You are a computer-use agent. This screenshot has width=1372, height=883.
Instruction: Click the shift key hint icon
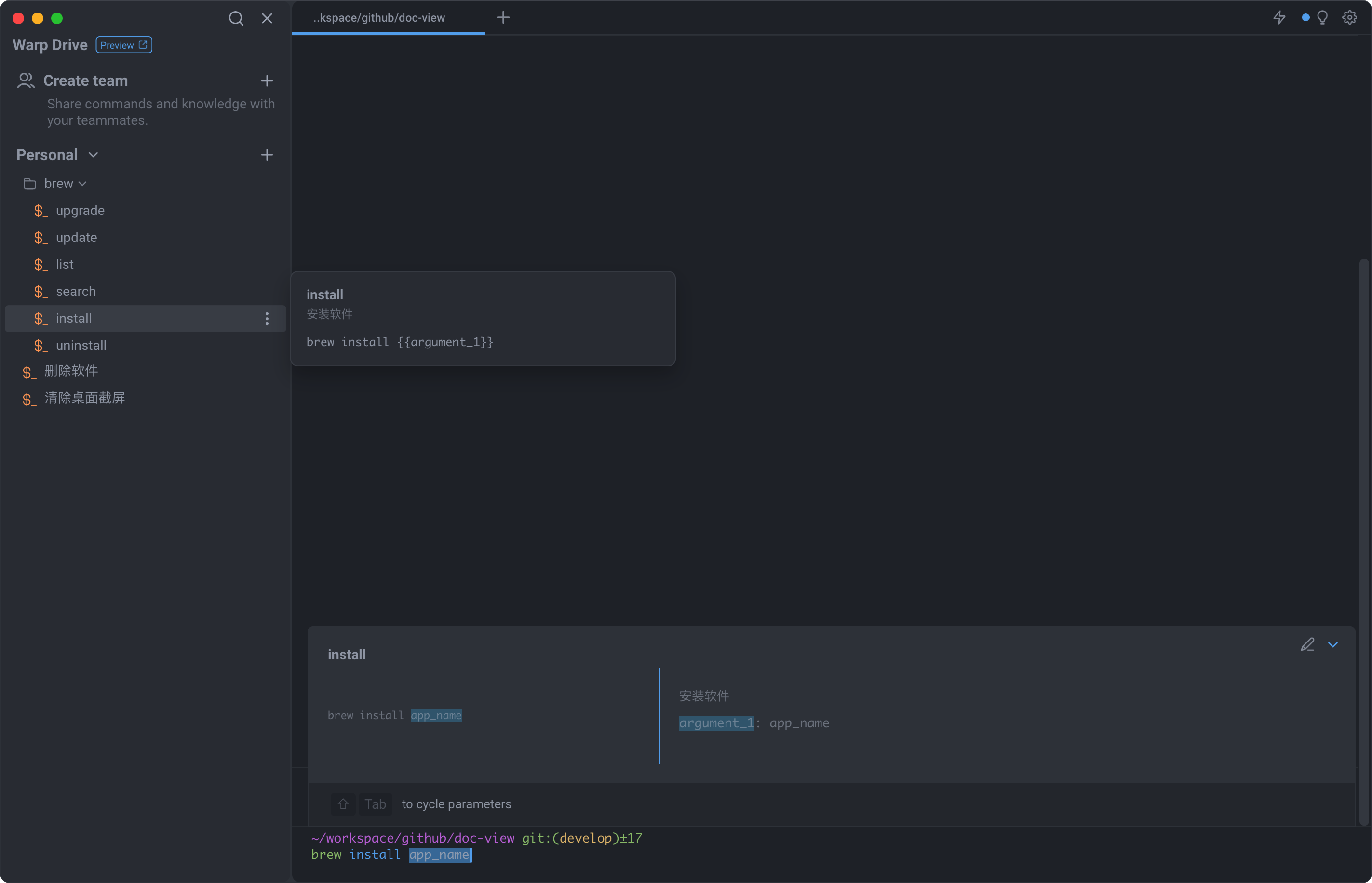[x=343, y=804]
